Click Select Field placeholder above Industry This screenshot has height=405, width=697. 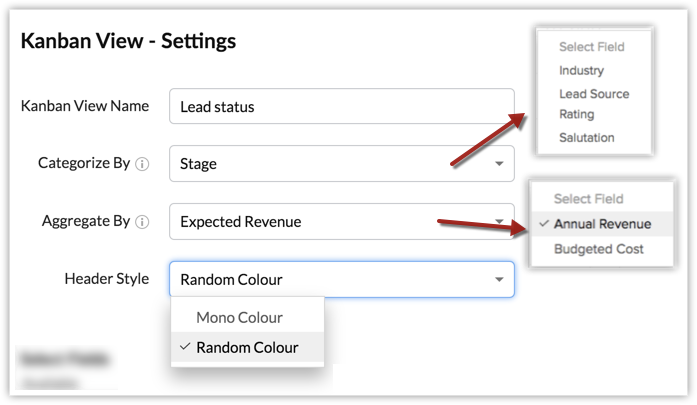tap(591, 47)
